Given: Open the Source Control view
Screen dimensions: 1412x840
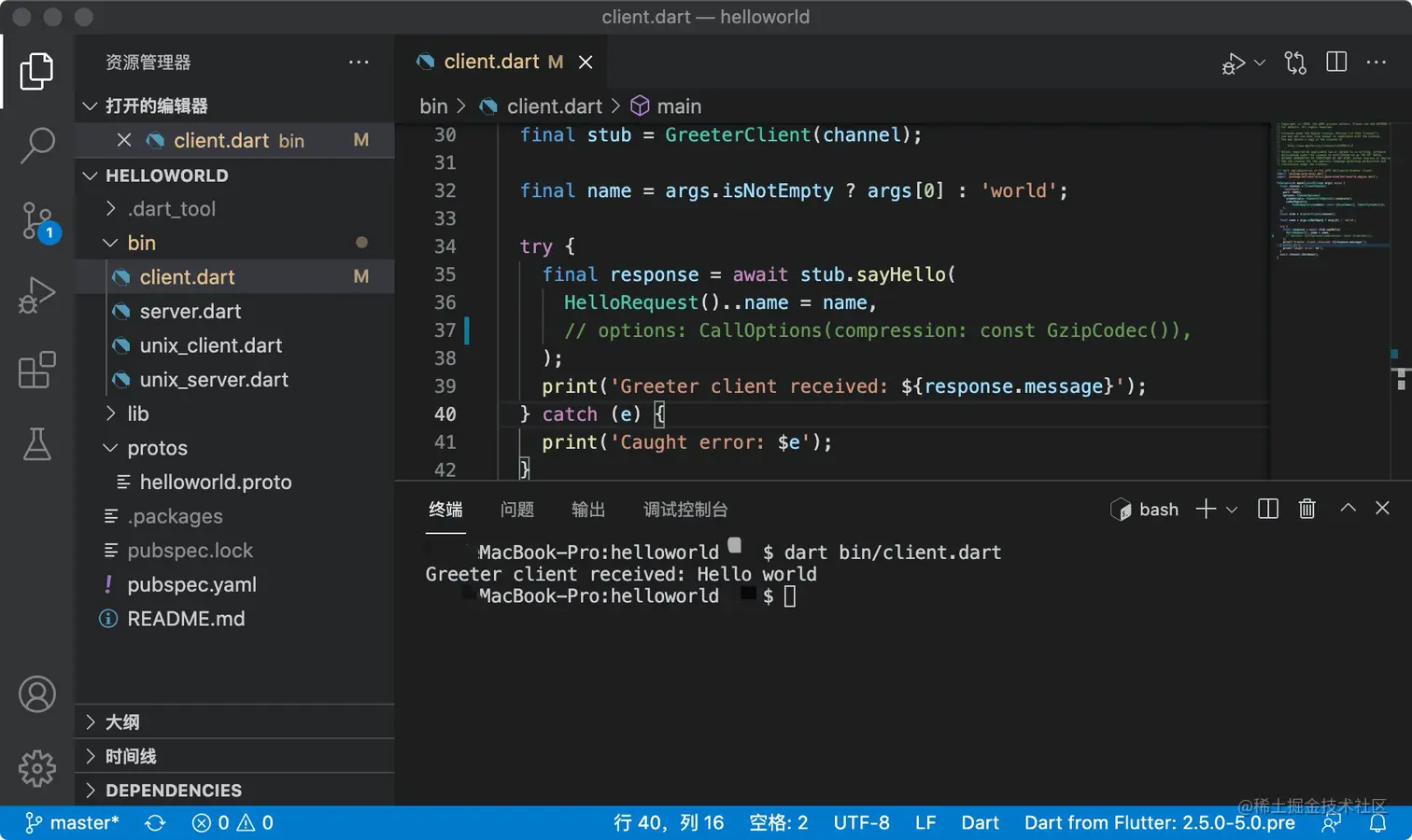Looking at the screenshot, I should click(x=37, y=221).
